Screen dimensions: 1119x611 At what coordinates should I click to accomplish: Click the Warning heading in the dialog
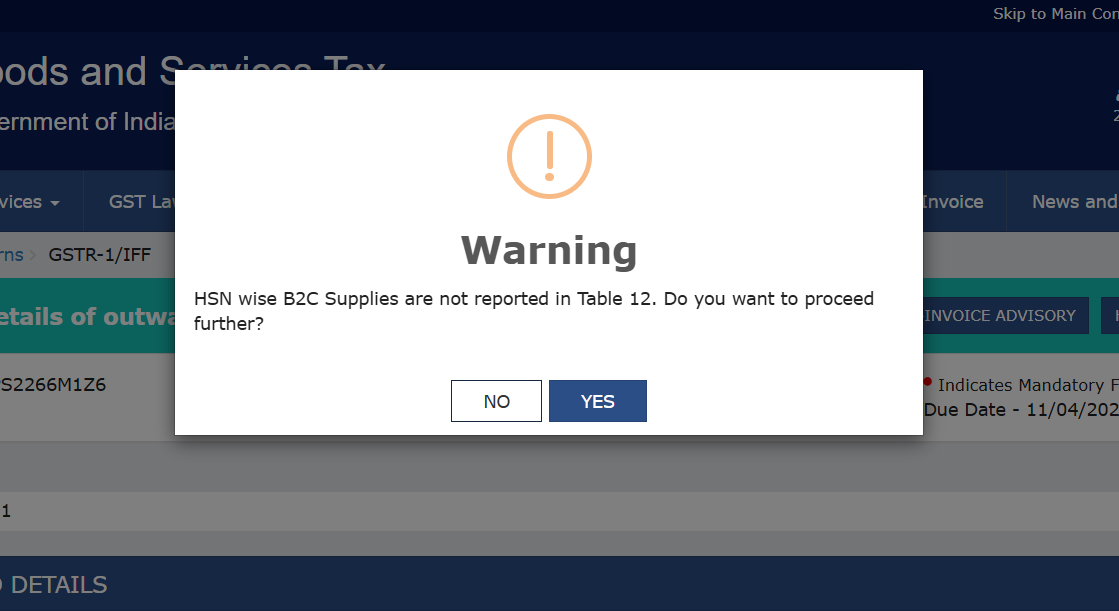tap(548, 249)
